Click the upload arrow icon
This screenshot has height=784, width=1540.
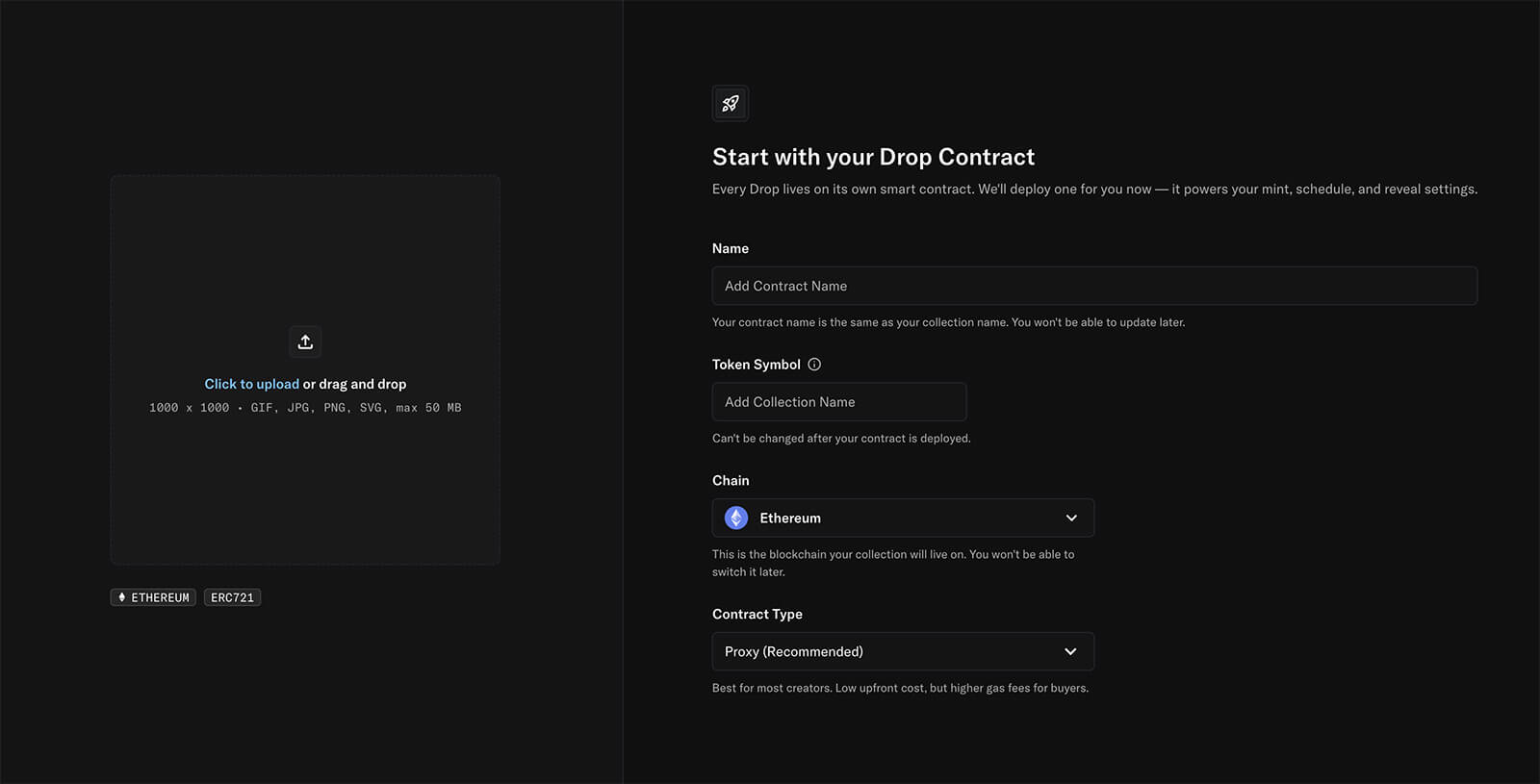pyautogui.click(x=305, y=341)
